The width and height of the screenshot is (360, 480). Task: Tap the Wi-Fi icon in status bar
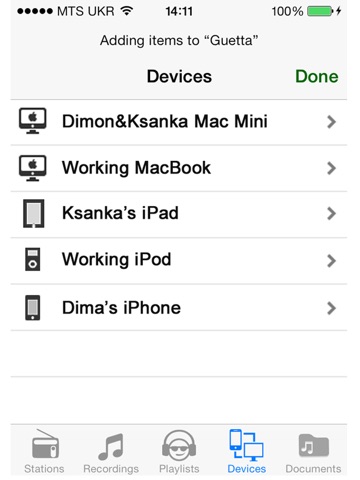(x=127, y=11)
